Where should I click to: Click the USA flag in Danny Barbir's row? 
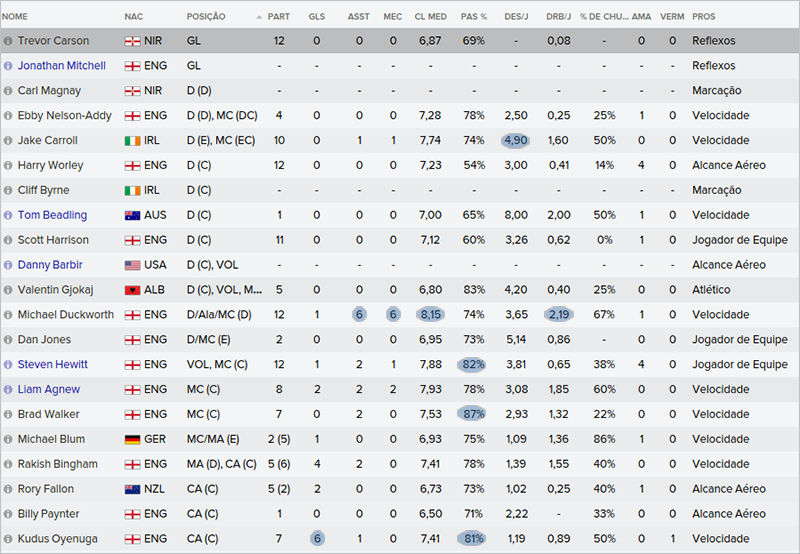pyautogui.click(x=131, y=265)
